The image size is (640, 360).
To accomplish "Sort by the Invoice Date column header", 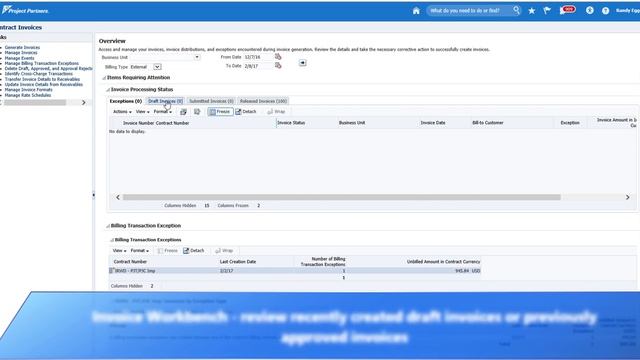I will tap(433, 122).
